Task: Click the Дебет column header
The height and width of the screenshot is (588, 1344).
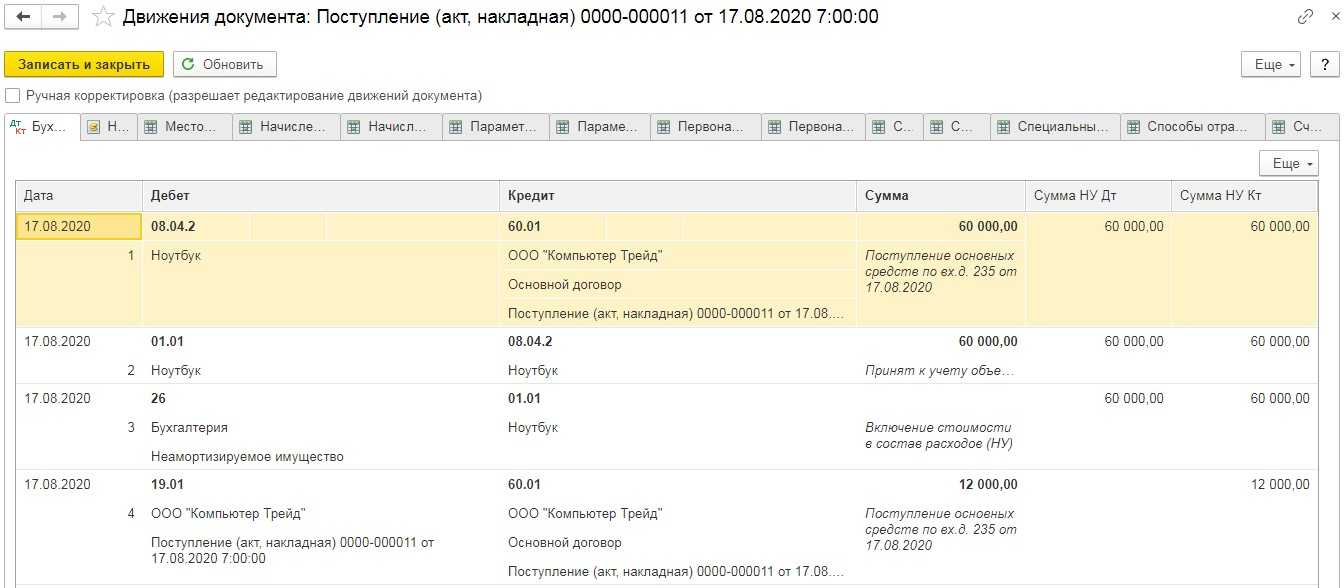Action: 321,196
